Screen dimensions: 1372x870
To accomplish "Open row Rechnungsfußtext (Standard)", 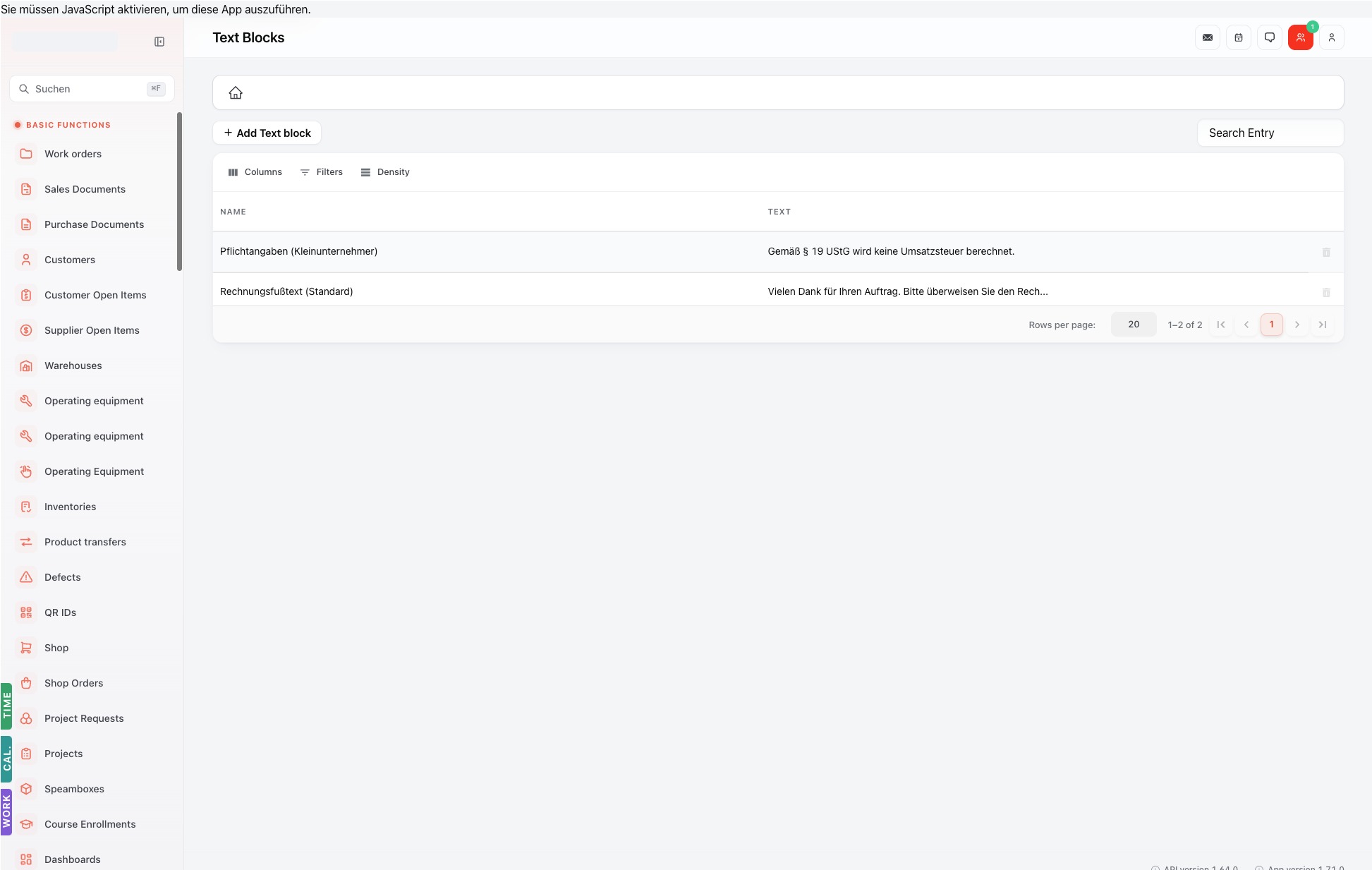I will click(778, 291).
